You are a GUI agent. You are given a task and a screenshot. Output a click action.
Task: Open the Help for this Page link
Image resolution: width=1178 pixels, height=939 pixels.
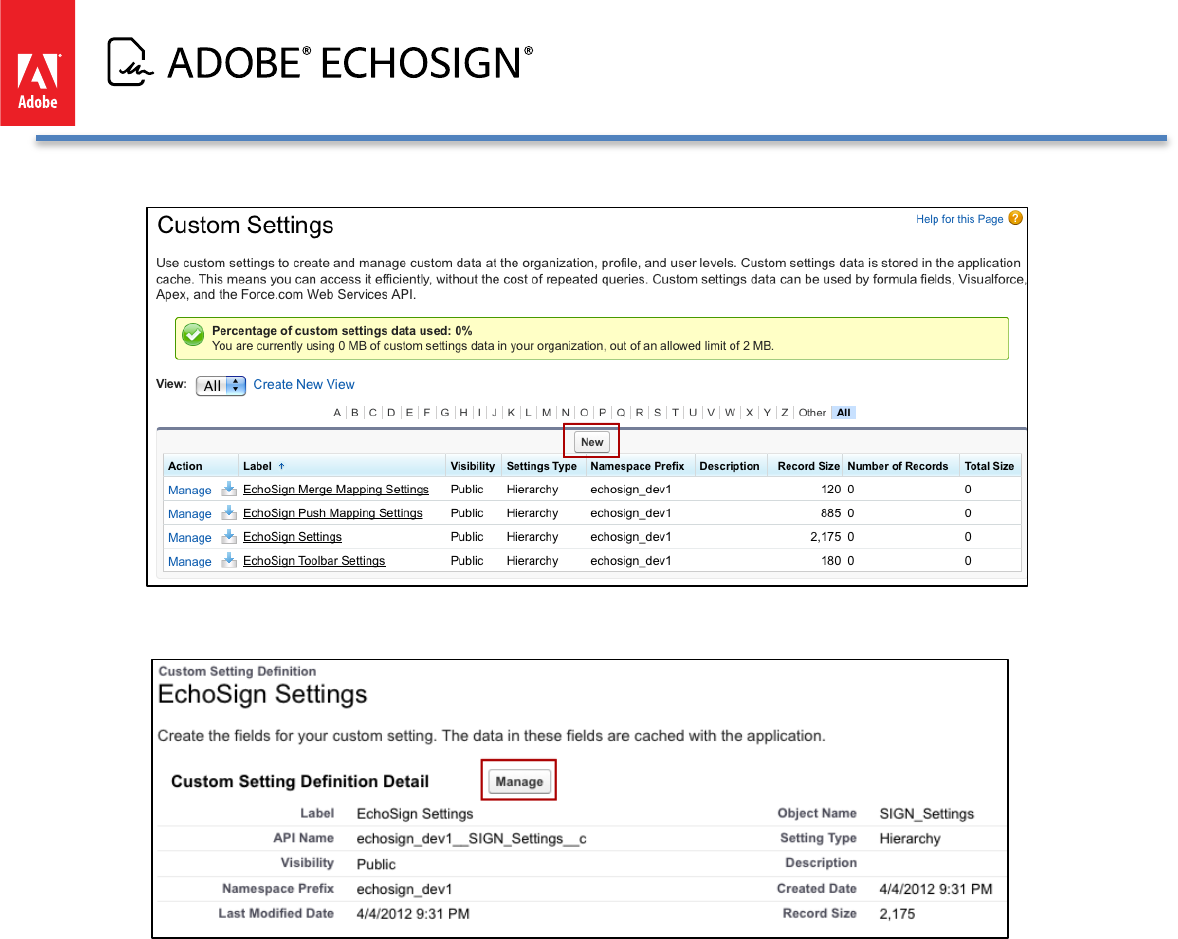pyautogui.click(x=959, y=219)
